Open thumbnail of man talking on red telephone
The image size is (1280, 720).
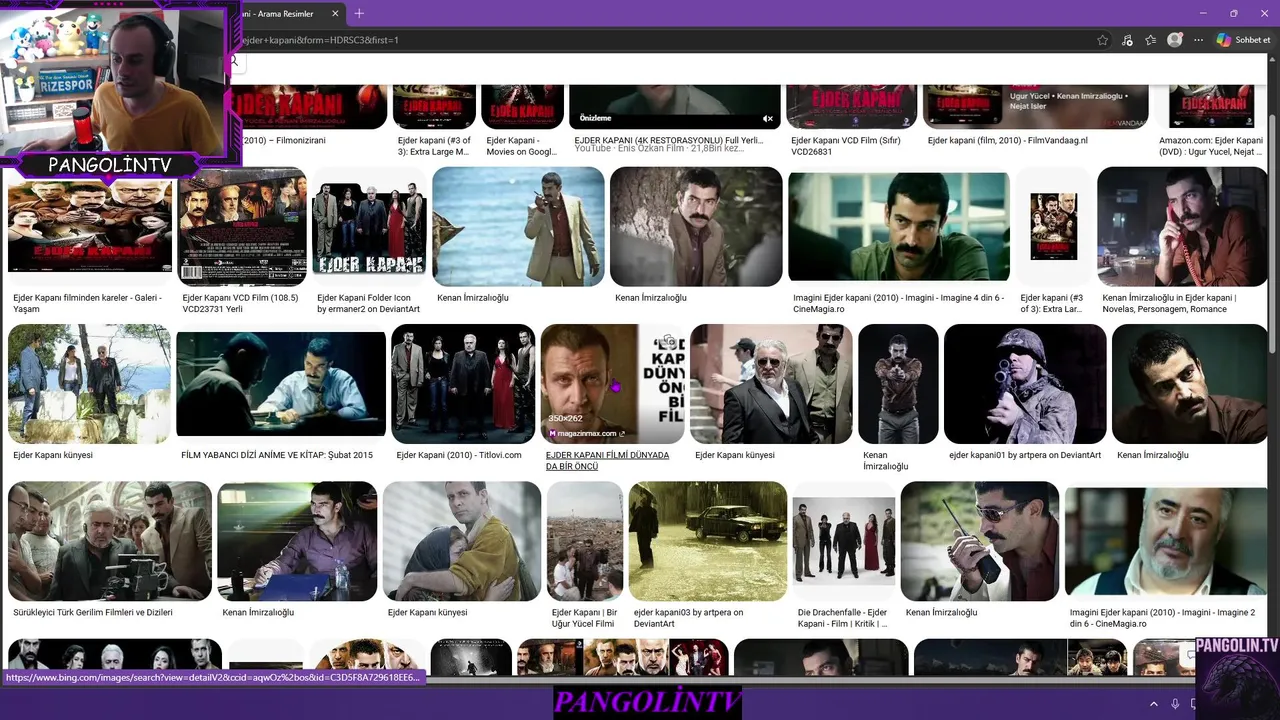(x=1182, y=227)
